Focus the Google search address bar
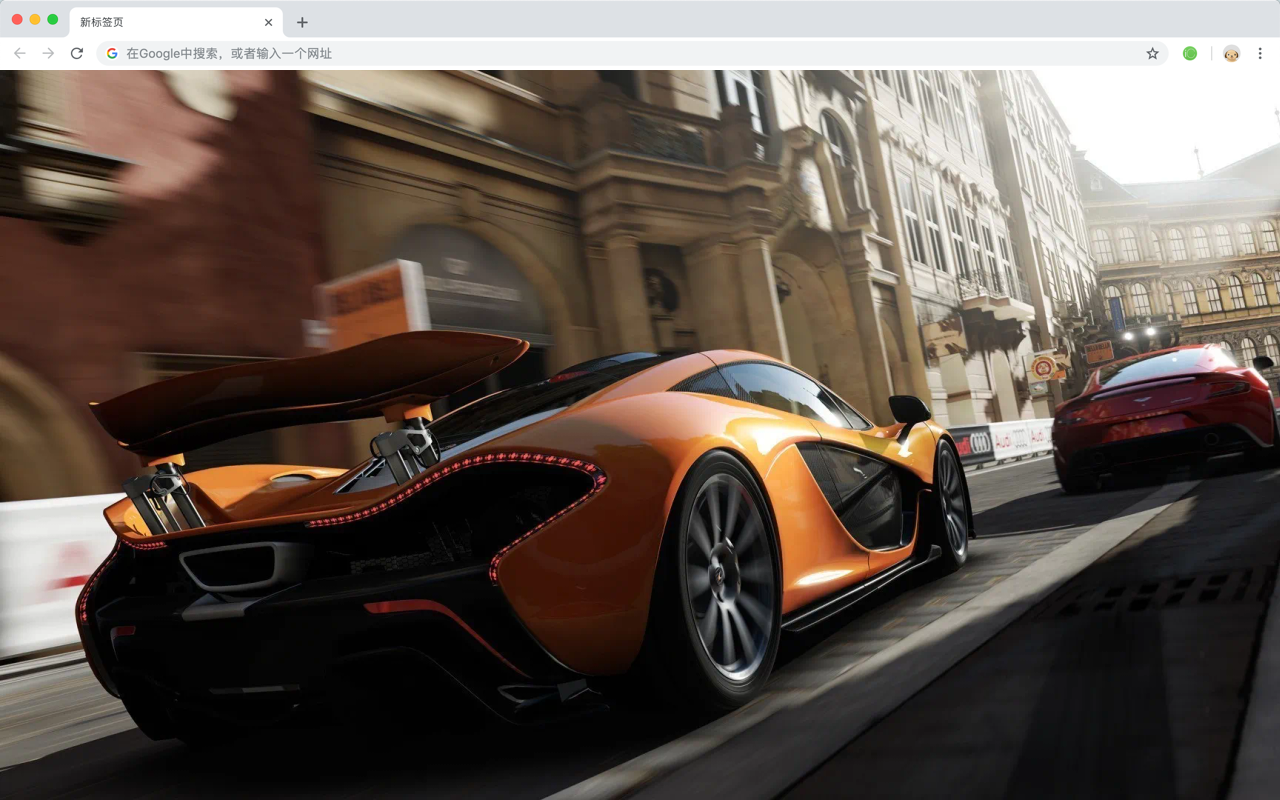 click(632, 53)
